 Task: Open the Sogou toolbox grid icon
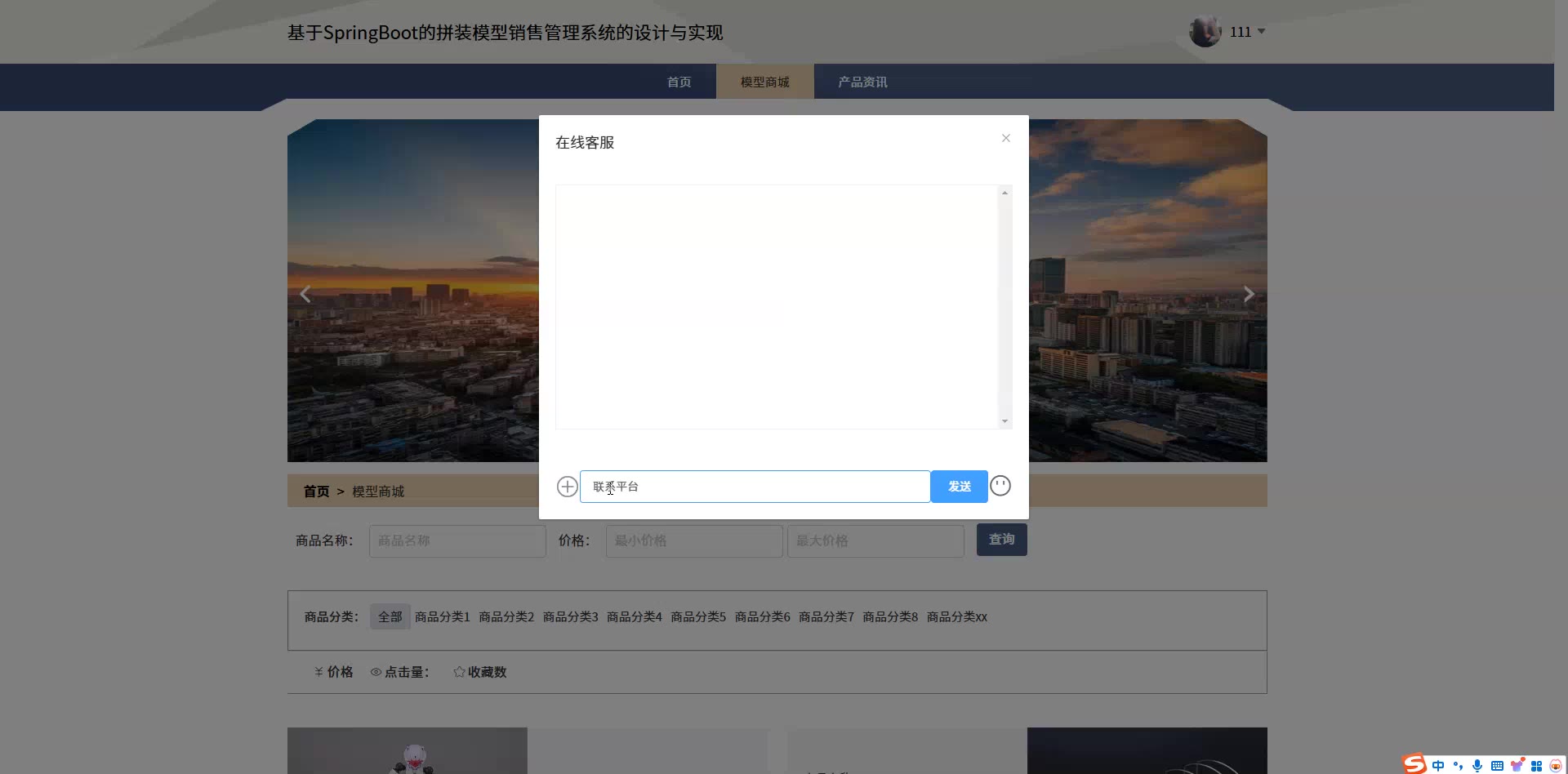tap(1536, 765)
